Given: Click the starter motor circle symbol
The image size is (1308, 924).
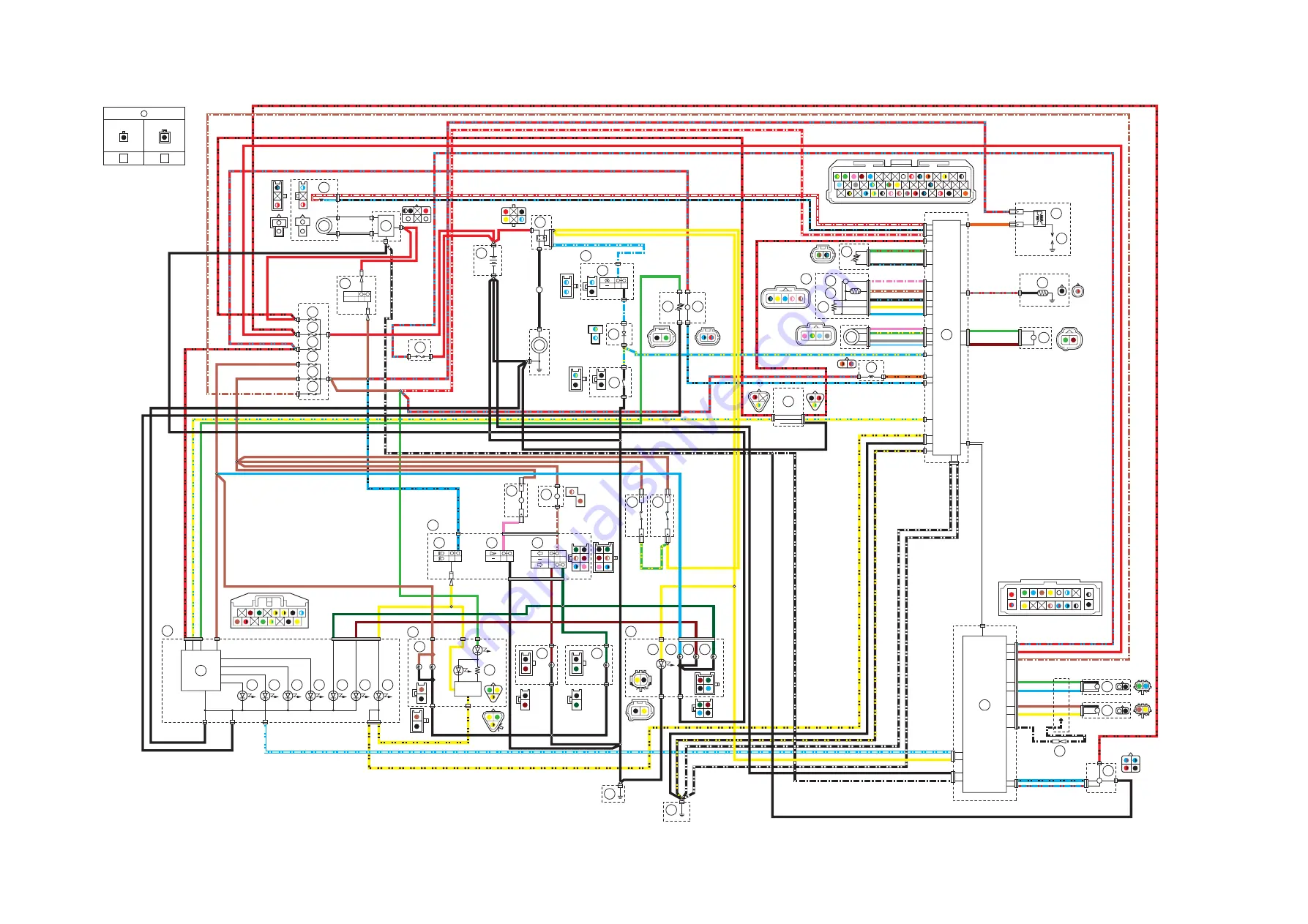Looking at the screenshot, I should click(539, 345).
